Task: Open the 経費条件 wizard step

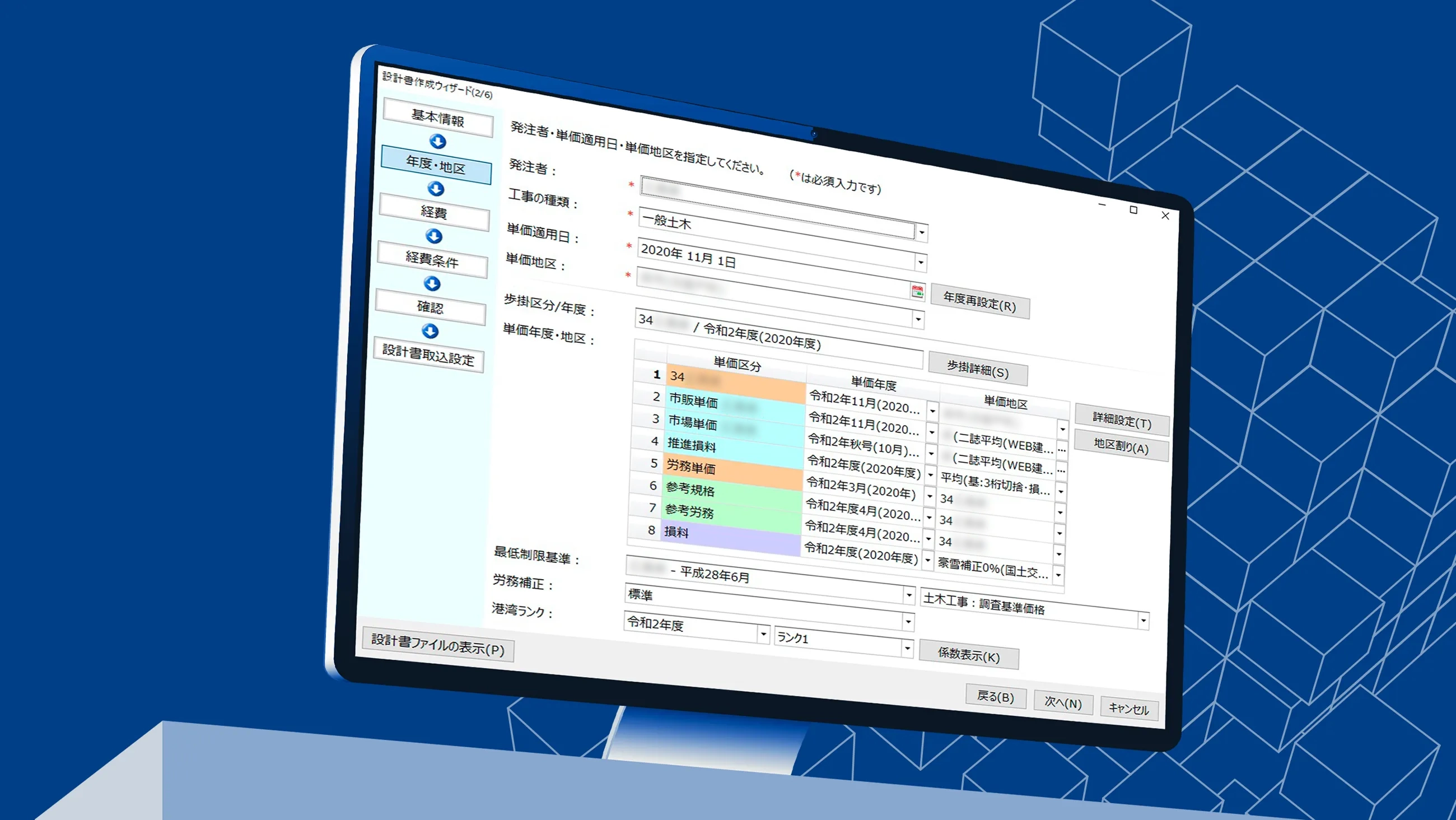Action: 432,259
